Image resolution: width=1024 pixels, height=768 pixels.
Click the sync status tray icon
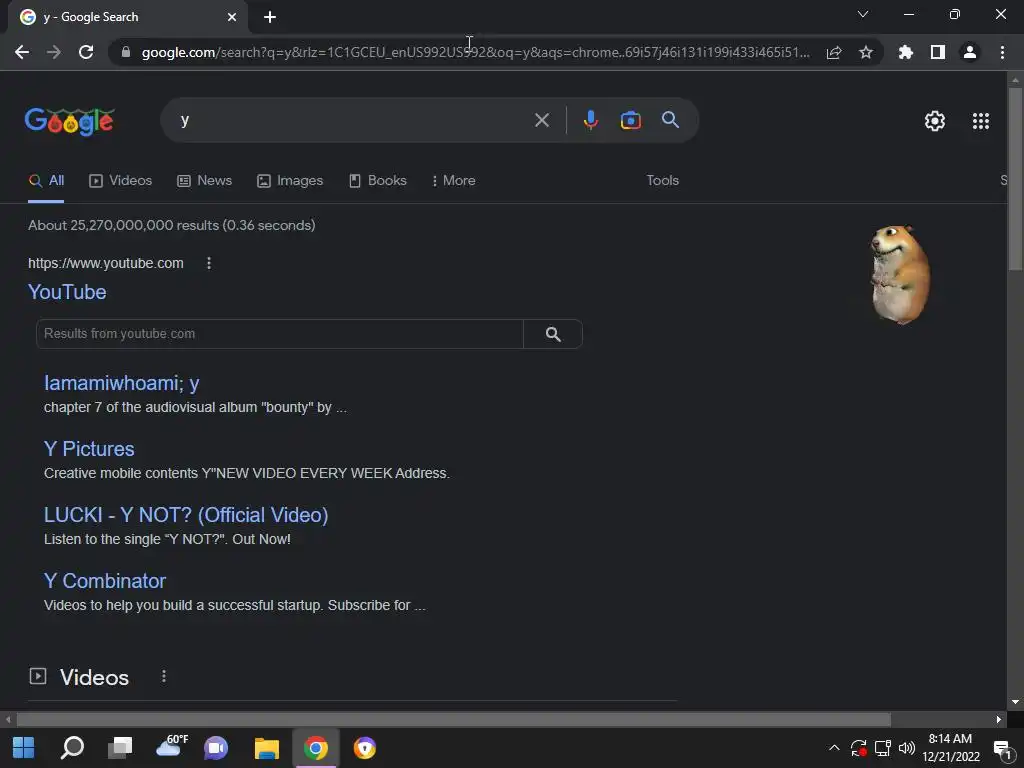(858, 748)
